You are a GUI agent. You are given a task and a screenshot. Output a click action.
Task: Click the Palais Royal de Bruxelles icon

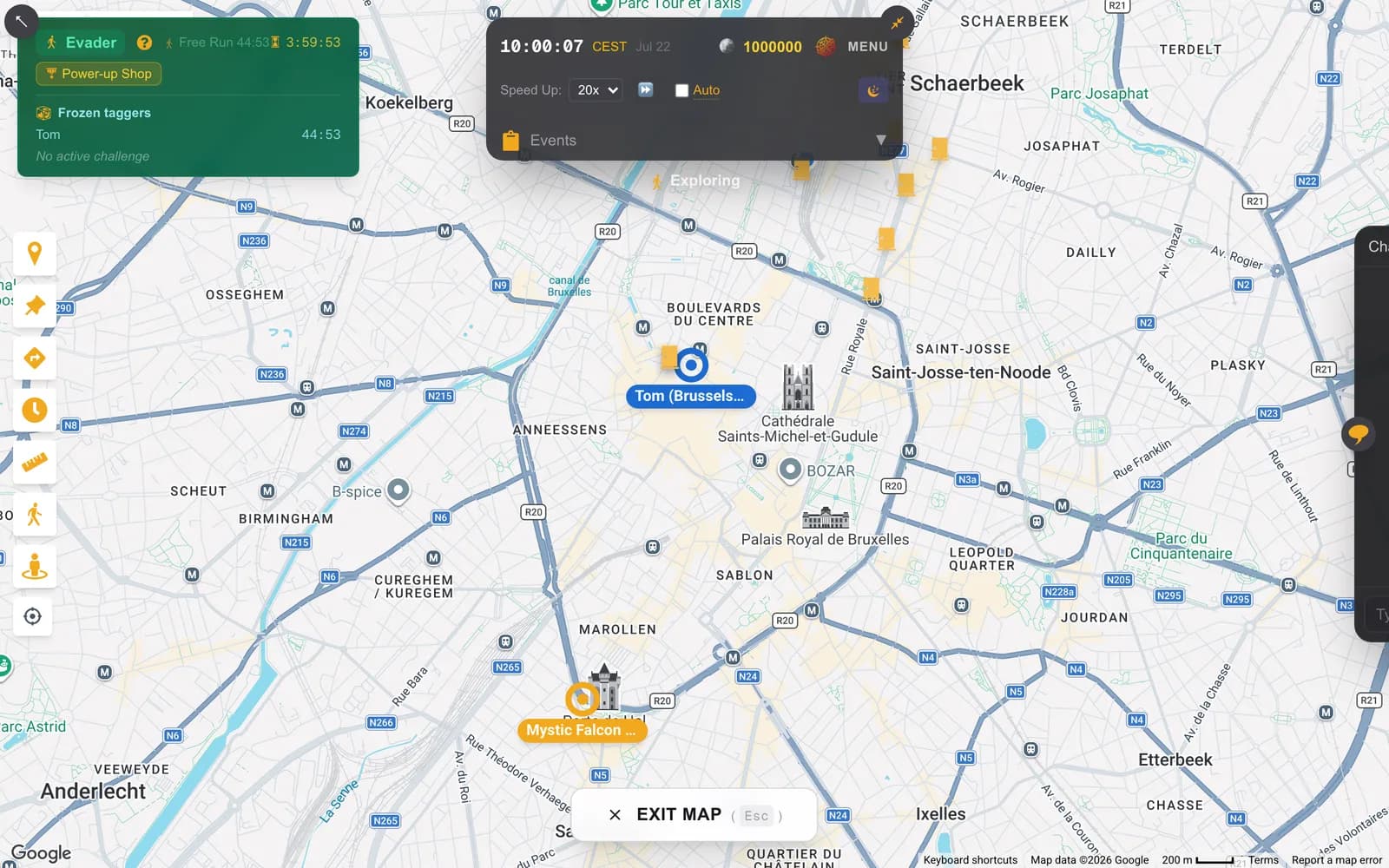826,518
